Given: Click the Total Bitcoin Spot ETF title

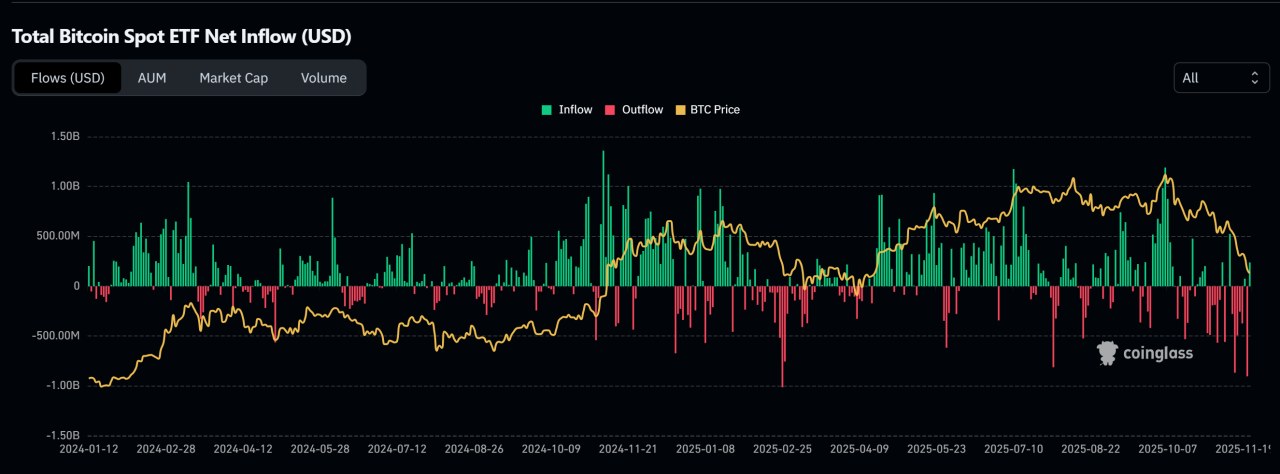Looking at the screenshot, I should (181, 36).
